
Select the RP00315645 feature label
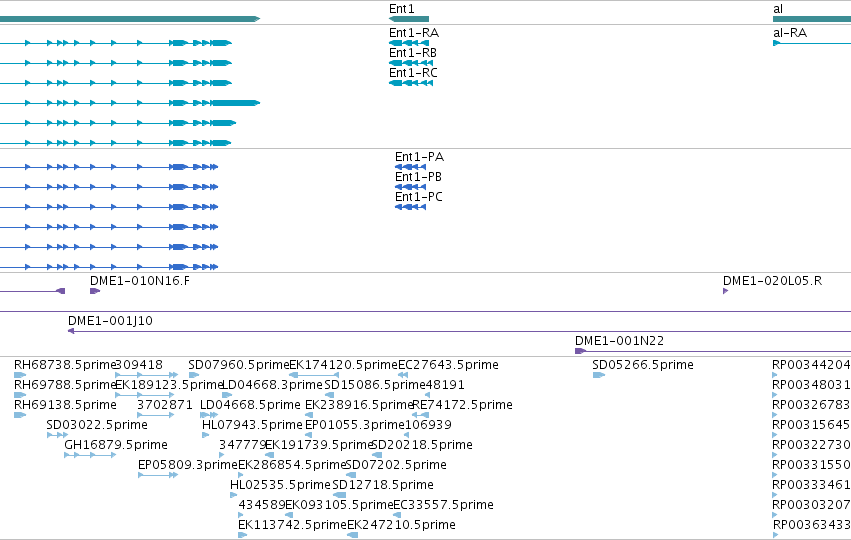(811, 425)
